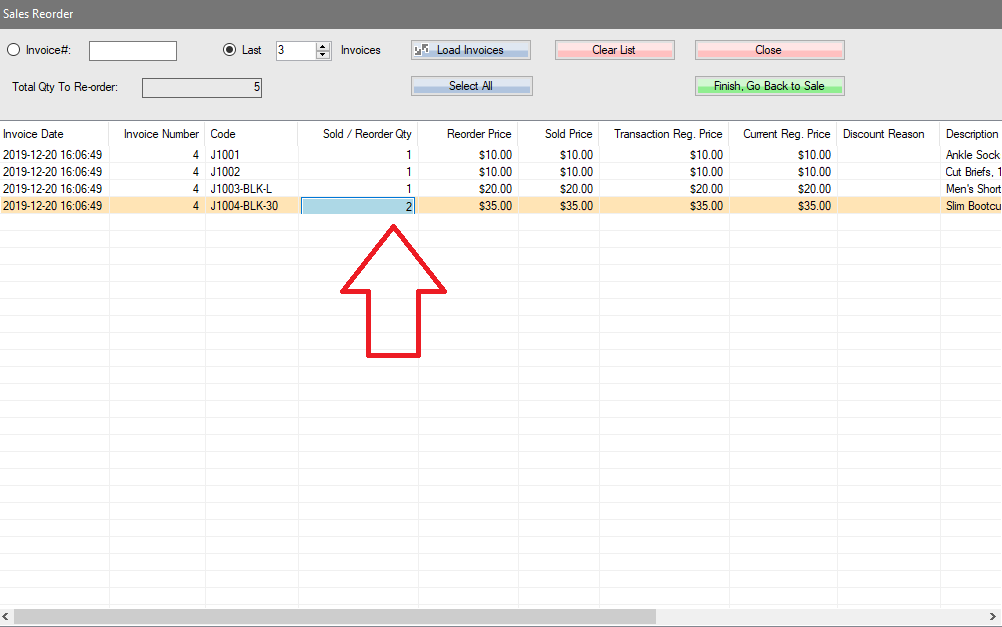Screen dimensions: 1002x627
Task: Click the Slim Bootcut description cell
Action: pyautogui.click(x=971, y=206)
